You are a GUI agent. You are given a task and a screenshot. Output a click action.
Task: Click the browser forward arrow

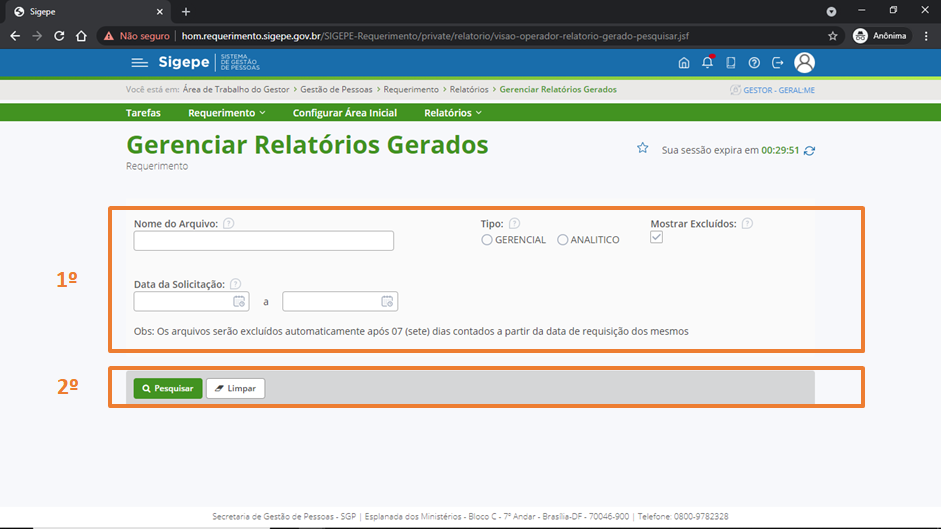[x=37, y=36]
